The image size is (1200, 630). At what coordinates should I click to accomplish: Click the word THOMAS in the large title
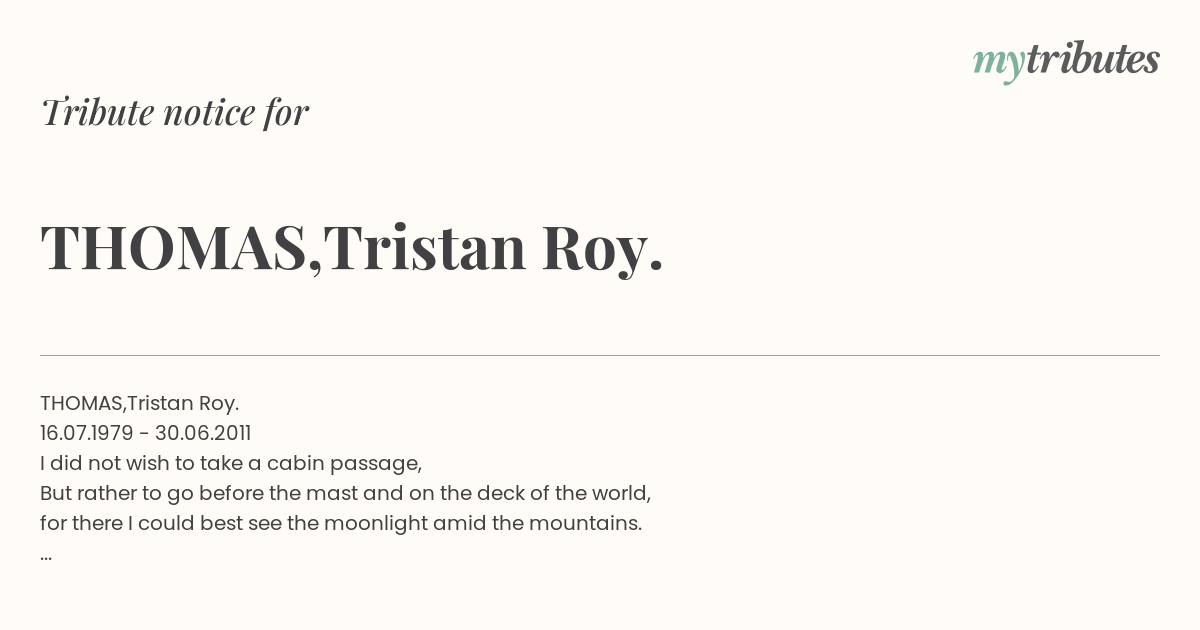[x=174, y=247]
